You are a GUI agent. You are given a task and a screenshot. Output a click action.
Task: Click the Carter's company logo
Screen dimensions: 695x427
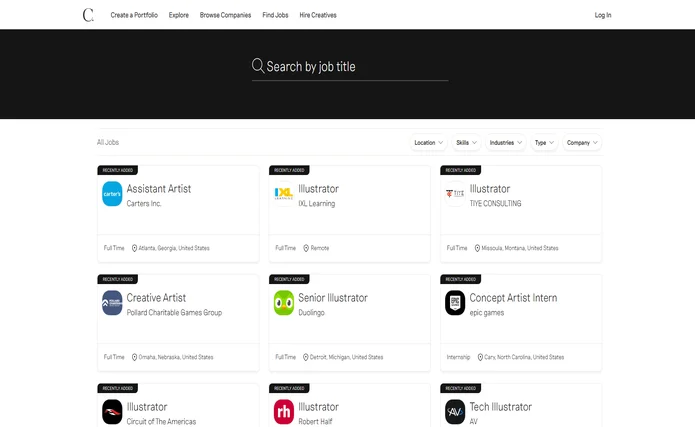[x=112, y=194]
